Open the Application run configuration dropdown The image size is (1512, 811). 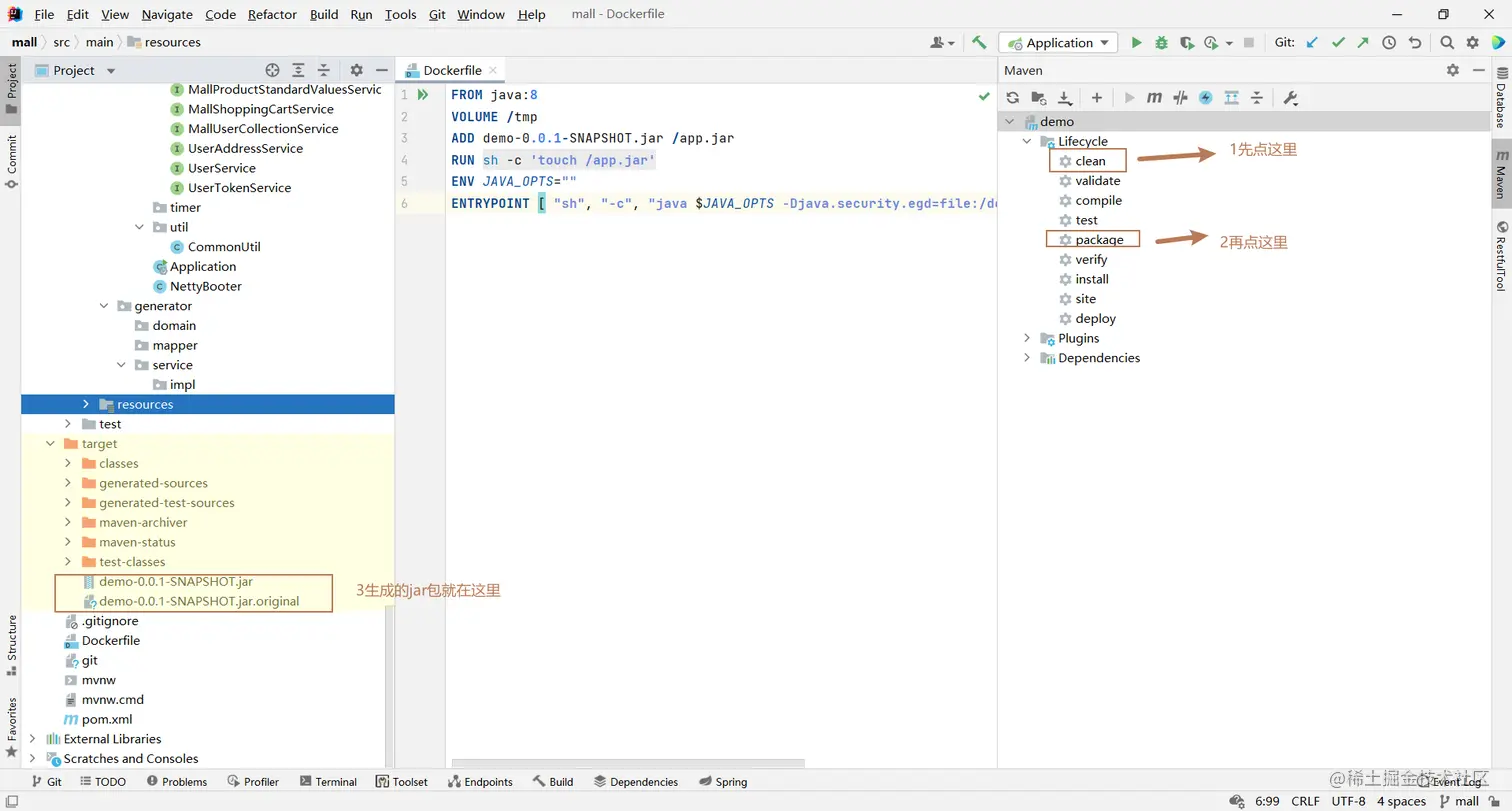[x=1058, y=43]
